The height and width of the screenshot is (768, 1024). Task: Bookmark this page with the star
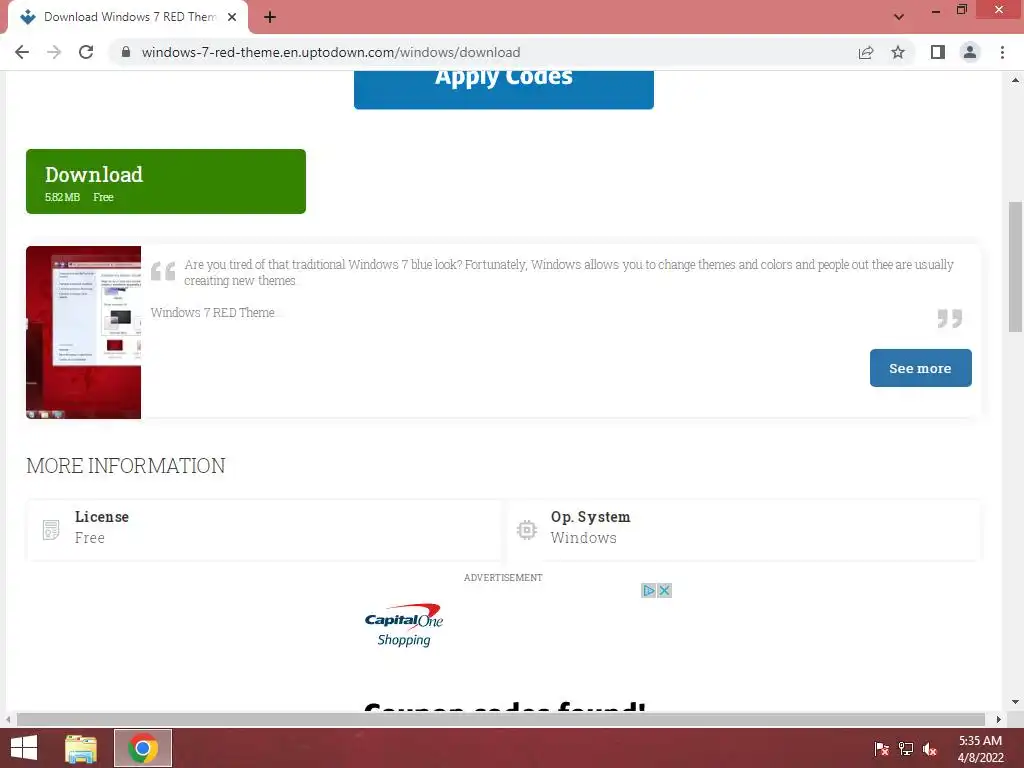coord(899,52)
